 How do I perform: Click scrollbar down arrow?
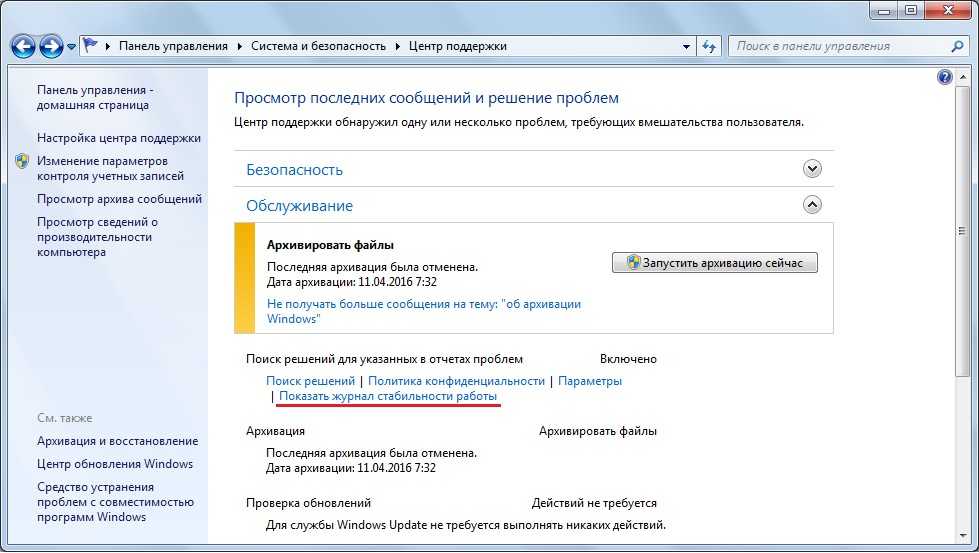tap(962, 535)
